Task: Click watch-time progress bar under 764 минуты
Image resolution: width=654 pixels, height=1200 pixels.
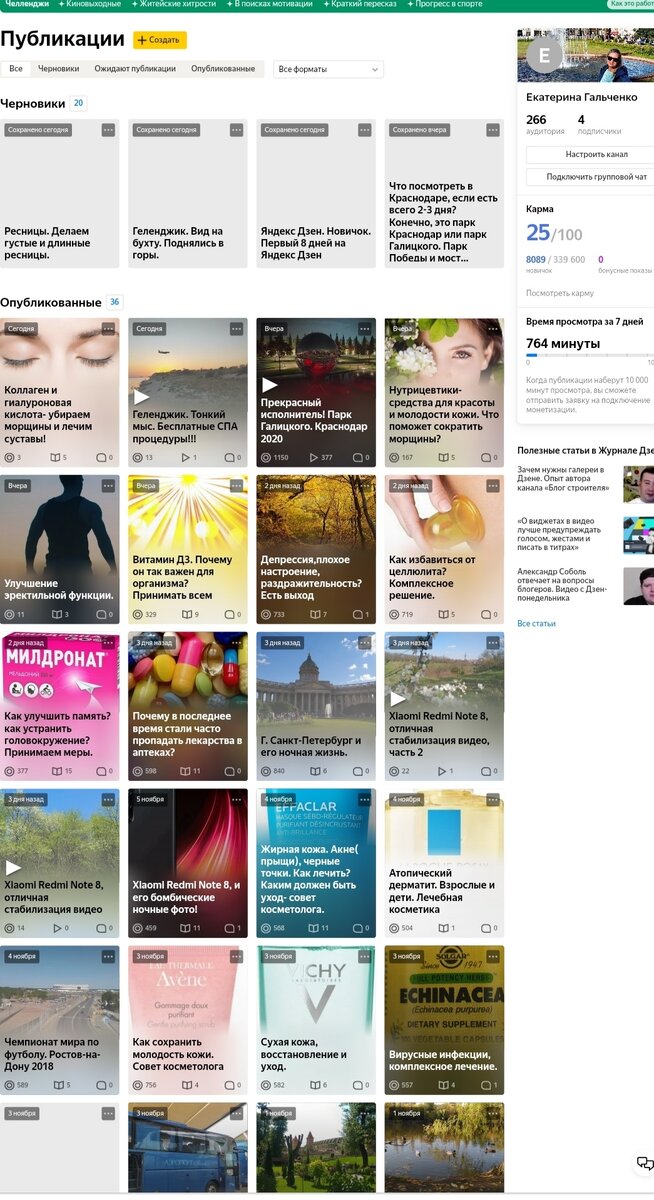Action: coord(590,354)
